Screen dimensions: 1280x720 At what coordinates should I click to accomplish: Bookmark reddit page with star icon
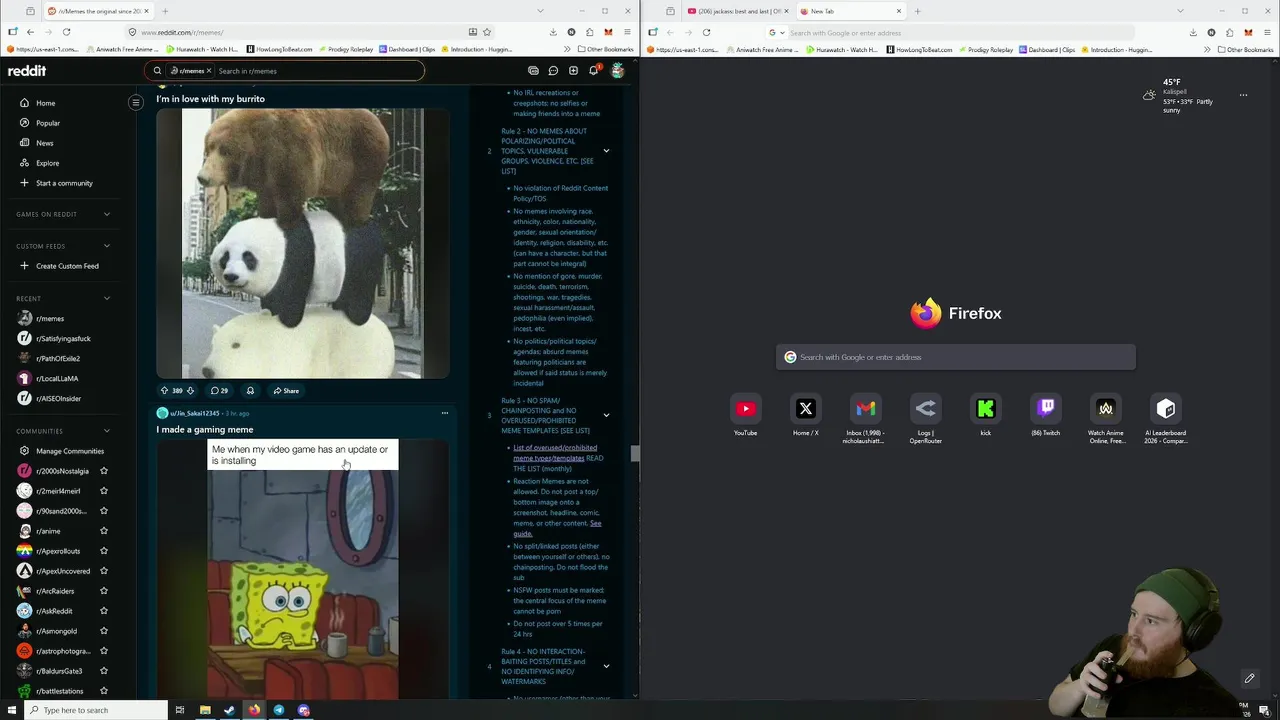tap(487, 32)
